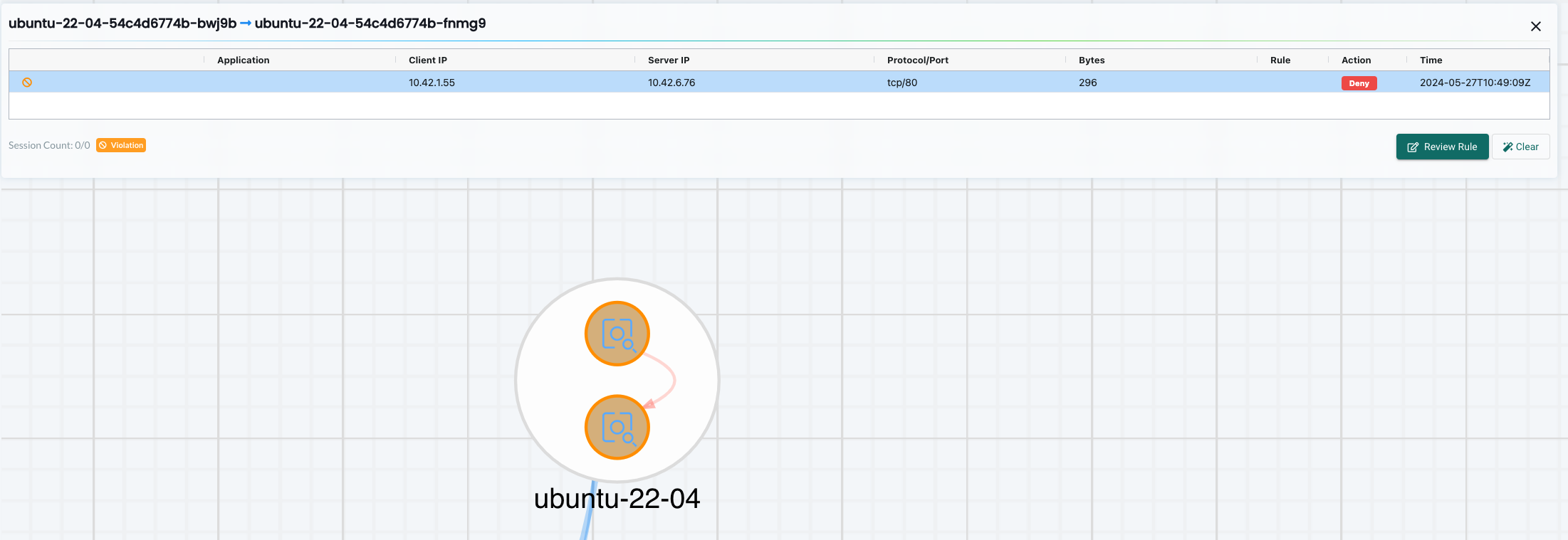
Task: Click the red Deny action badge
Action: click(x=1359, y=83)
